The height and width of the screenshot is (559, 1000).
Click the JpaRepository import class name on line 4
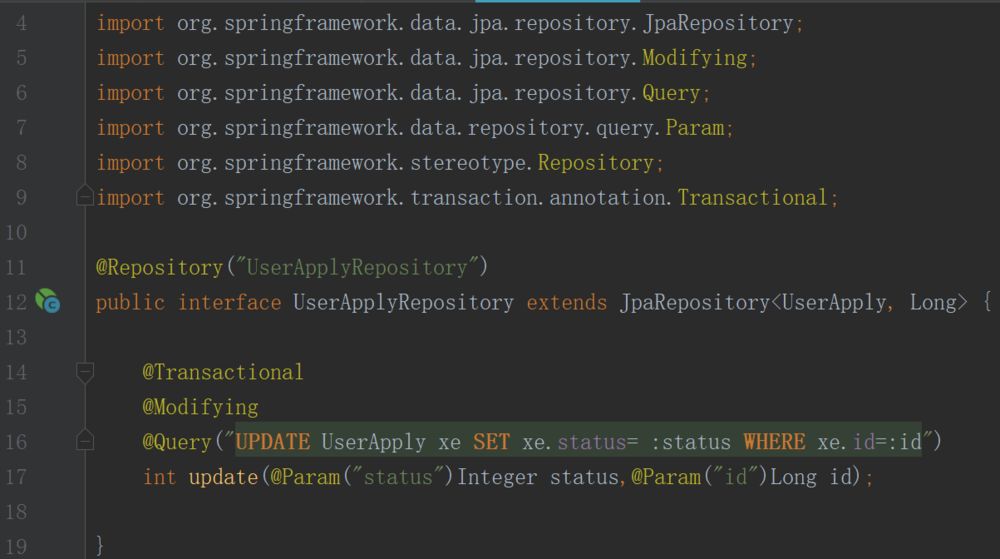(x=718, y=24)
